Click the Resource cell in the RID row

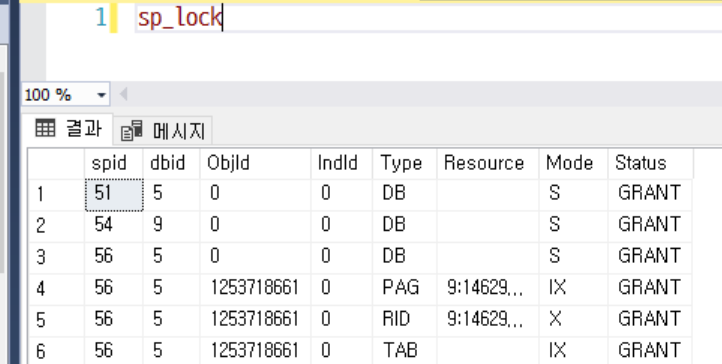pyautogui.click(x=488, y=321)
